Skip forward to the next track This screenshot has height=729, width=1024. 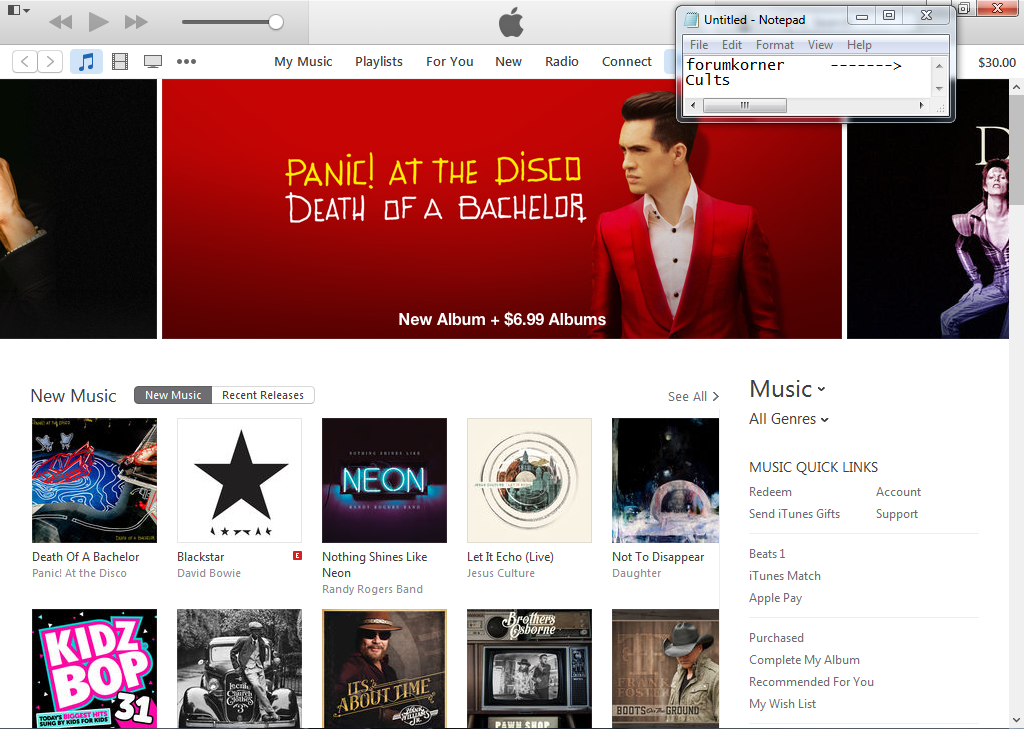[x=136, y=22]
